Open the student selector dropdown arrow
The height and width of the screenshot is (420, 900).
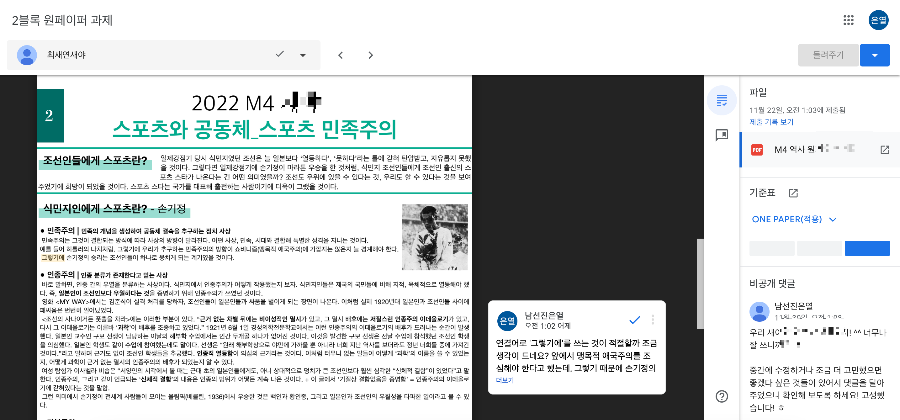pos(302,55)
